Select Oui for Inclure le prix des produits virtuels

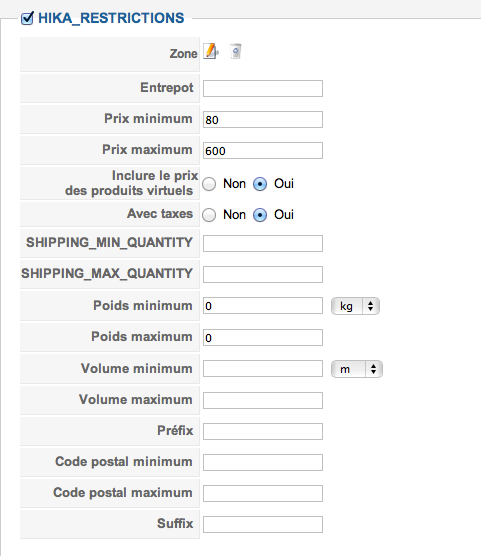(x=260, y=184)
